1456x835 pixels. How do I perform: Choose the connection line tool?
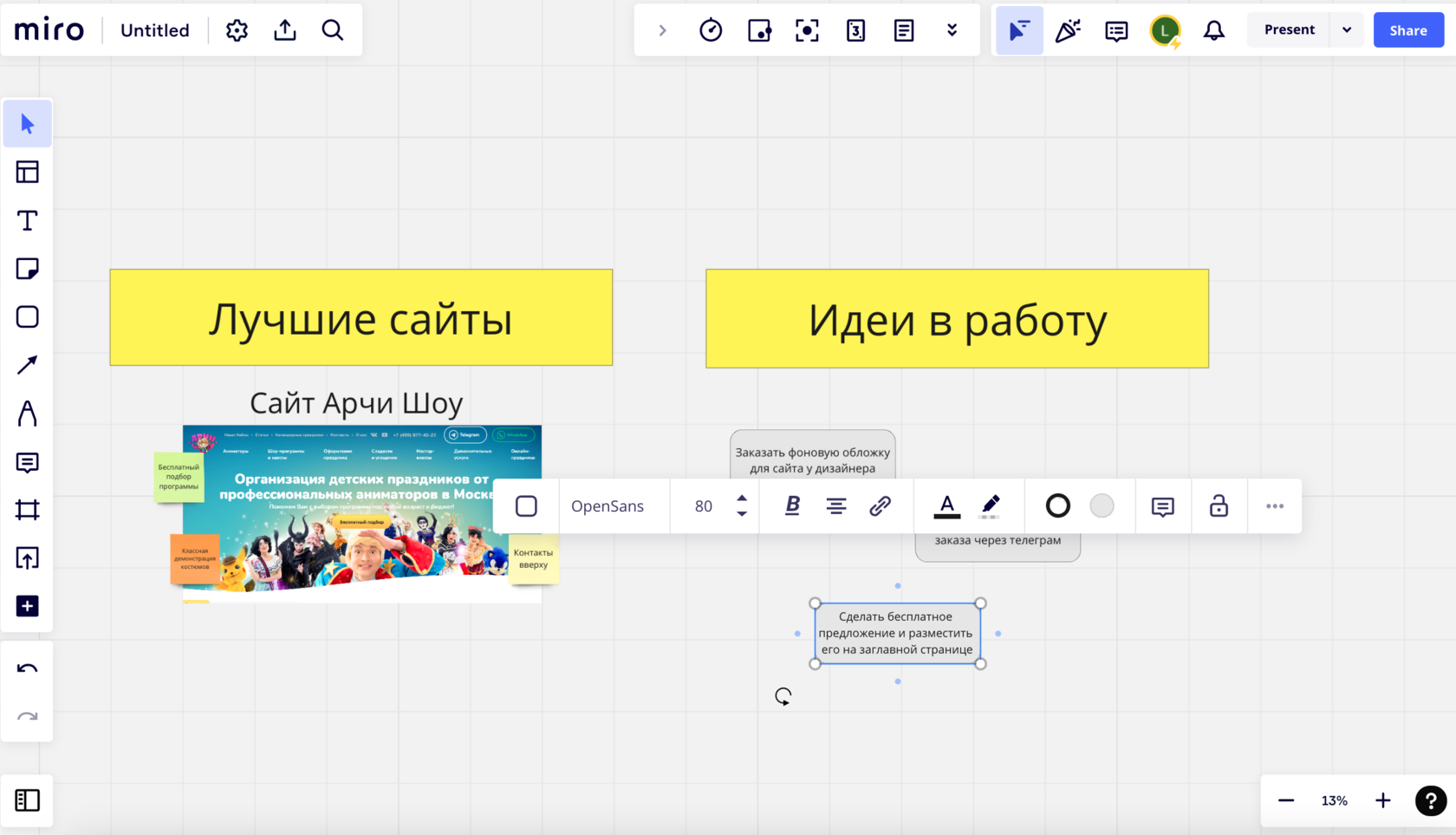(27, 364)
